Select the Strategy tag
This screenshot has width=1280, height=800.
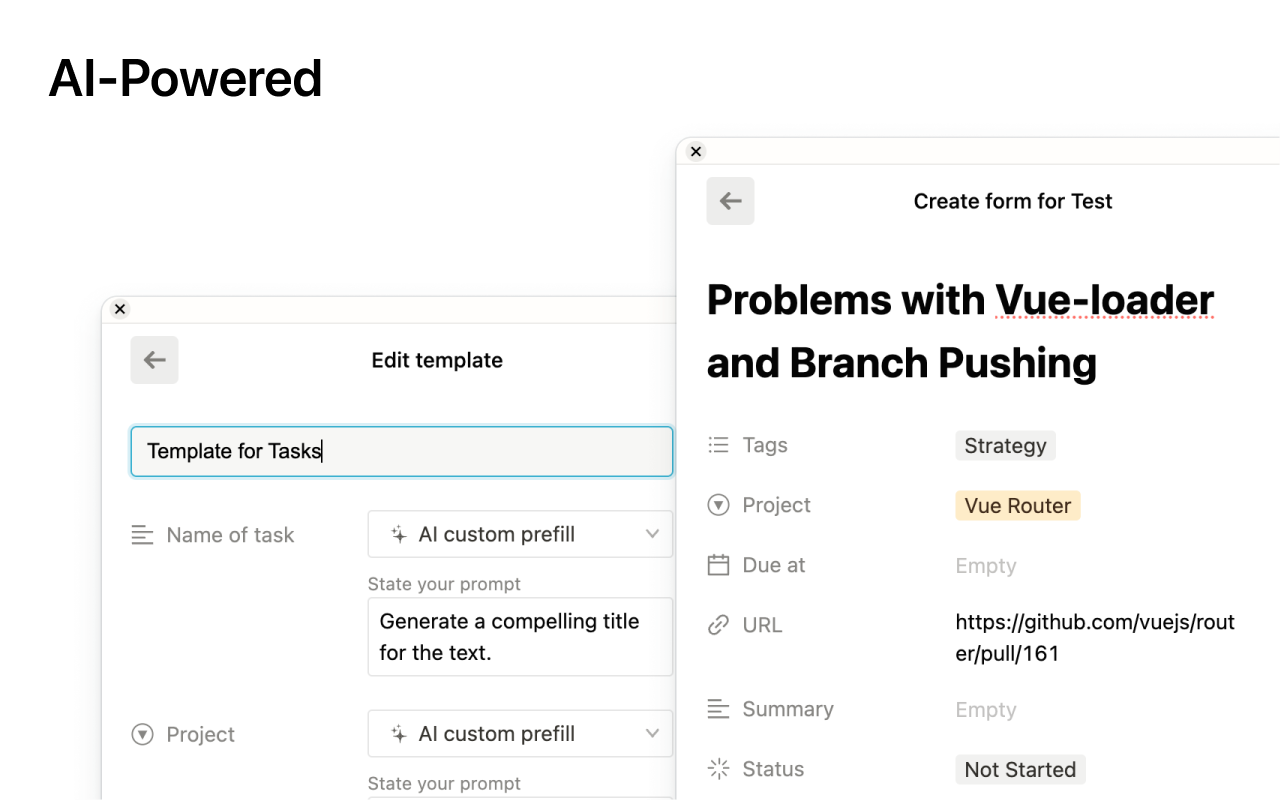[x=1005, y=446]
